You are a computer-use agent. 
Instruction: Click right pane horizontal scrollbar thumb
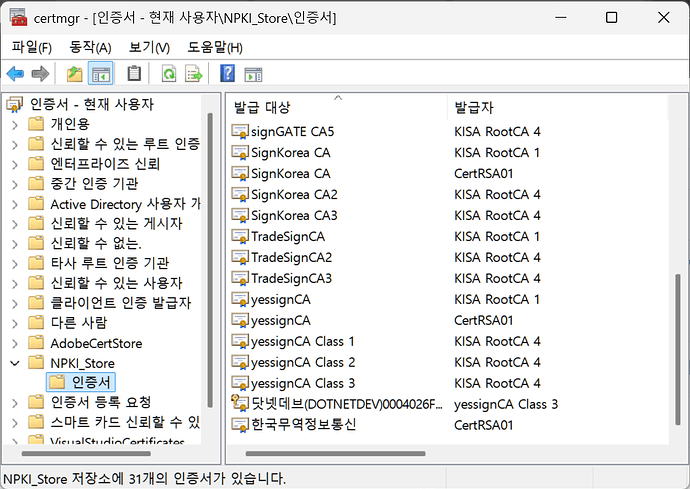coord(335,454)
